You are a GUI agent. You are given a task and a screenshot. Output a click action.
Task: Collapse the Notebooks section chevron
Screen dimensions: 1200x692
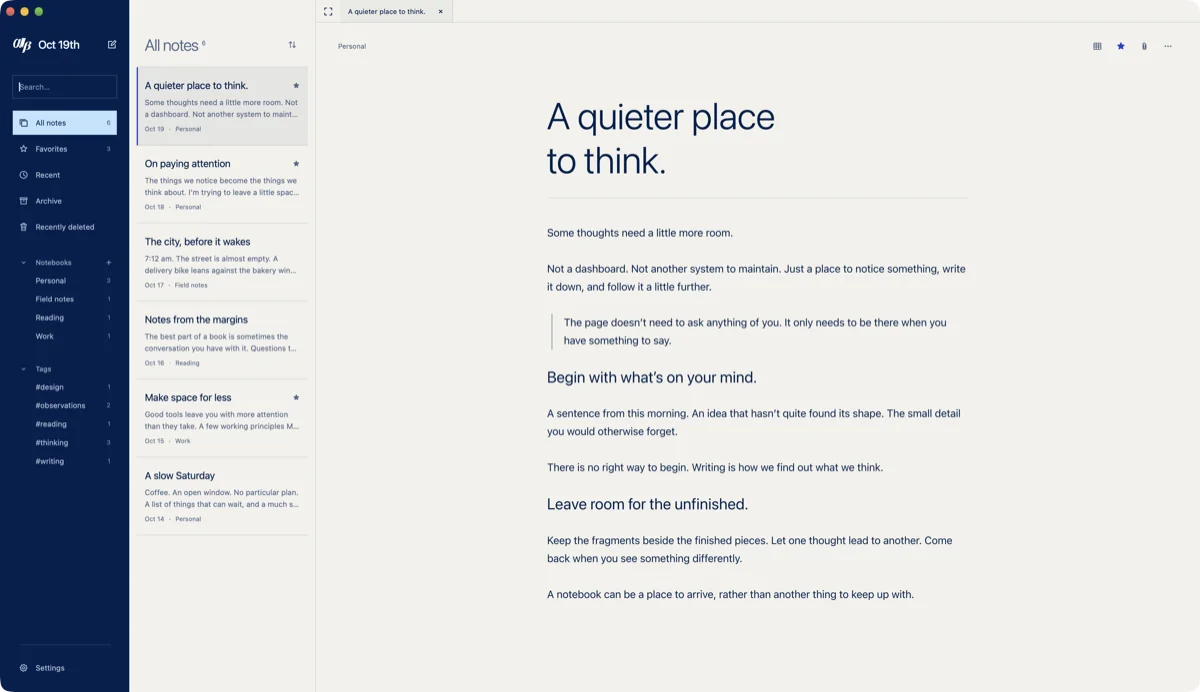24,263
